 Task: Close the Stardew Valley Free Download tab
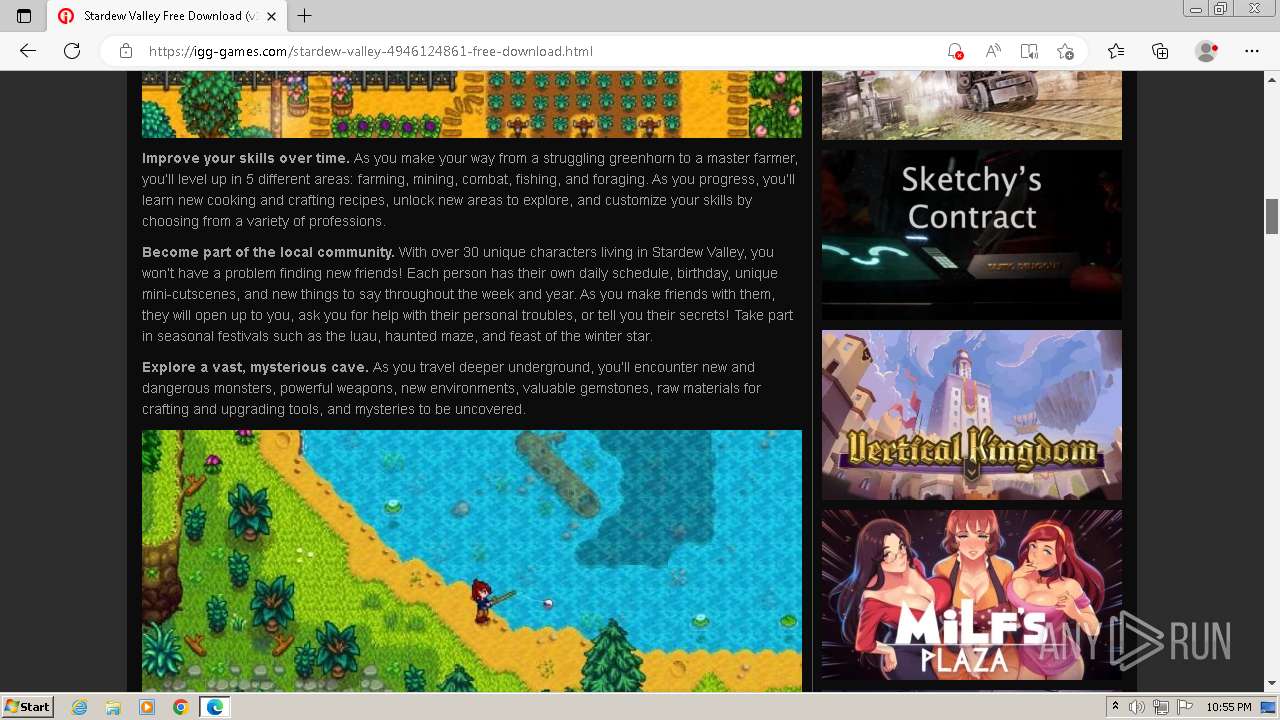271,16
